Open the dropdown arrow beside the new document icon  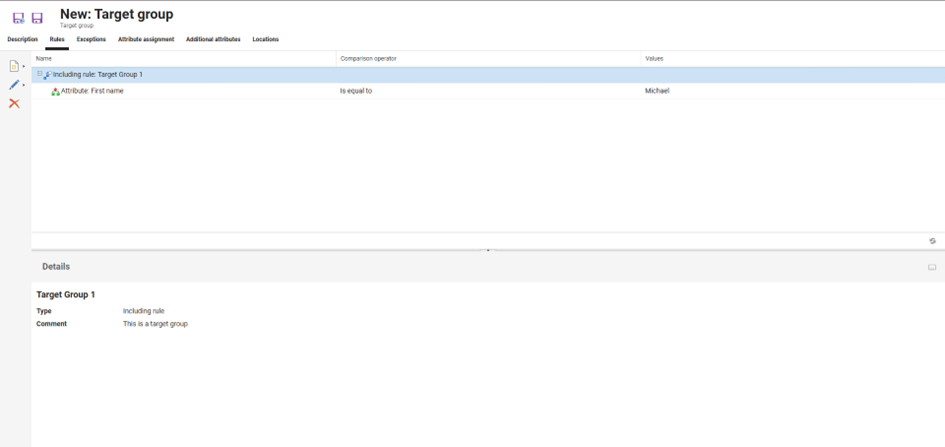(24, 67)
